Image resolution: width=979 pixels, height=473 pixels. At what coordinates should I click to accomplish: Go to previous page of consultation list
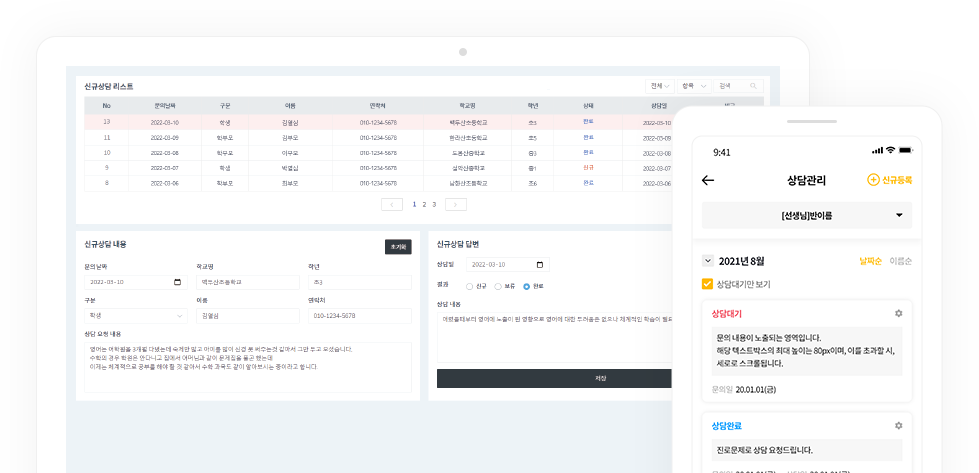point(391,204)
